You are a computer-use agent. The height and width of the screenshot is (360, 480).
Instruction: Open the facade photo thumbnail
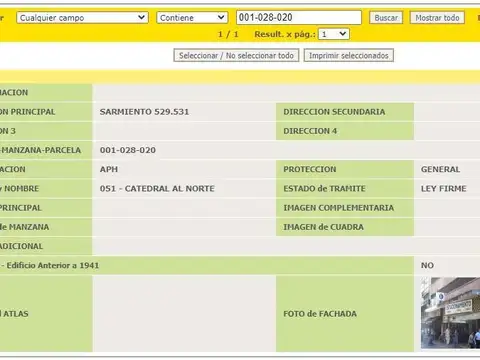click(450, 313)
